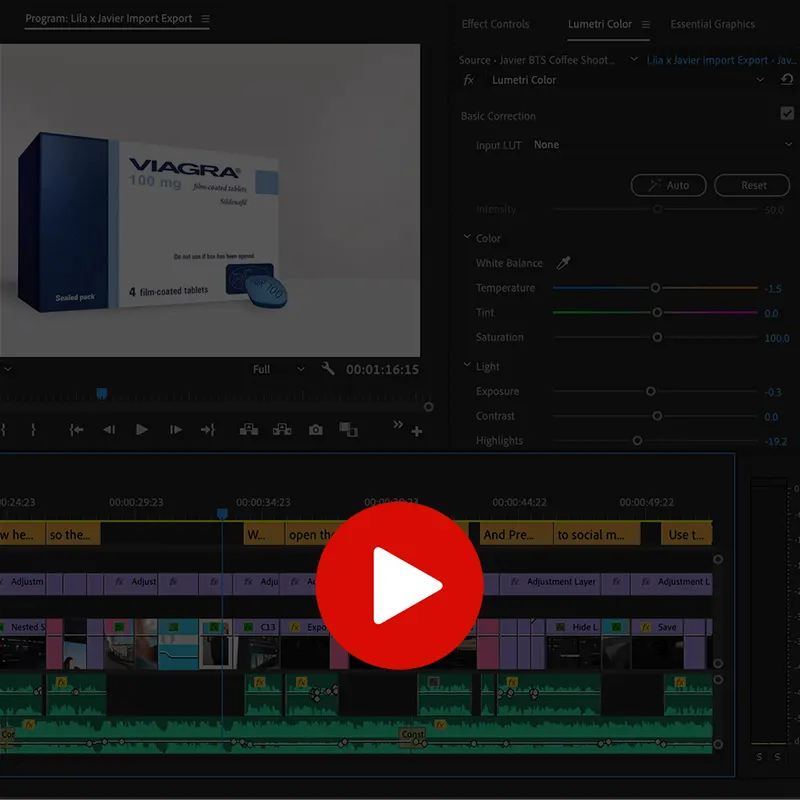The image size is (800, 800).
Task: Click the Saturation value 100.0
Action: click(x=777, y=338)
